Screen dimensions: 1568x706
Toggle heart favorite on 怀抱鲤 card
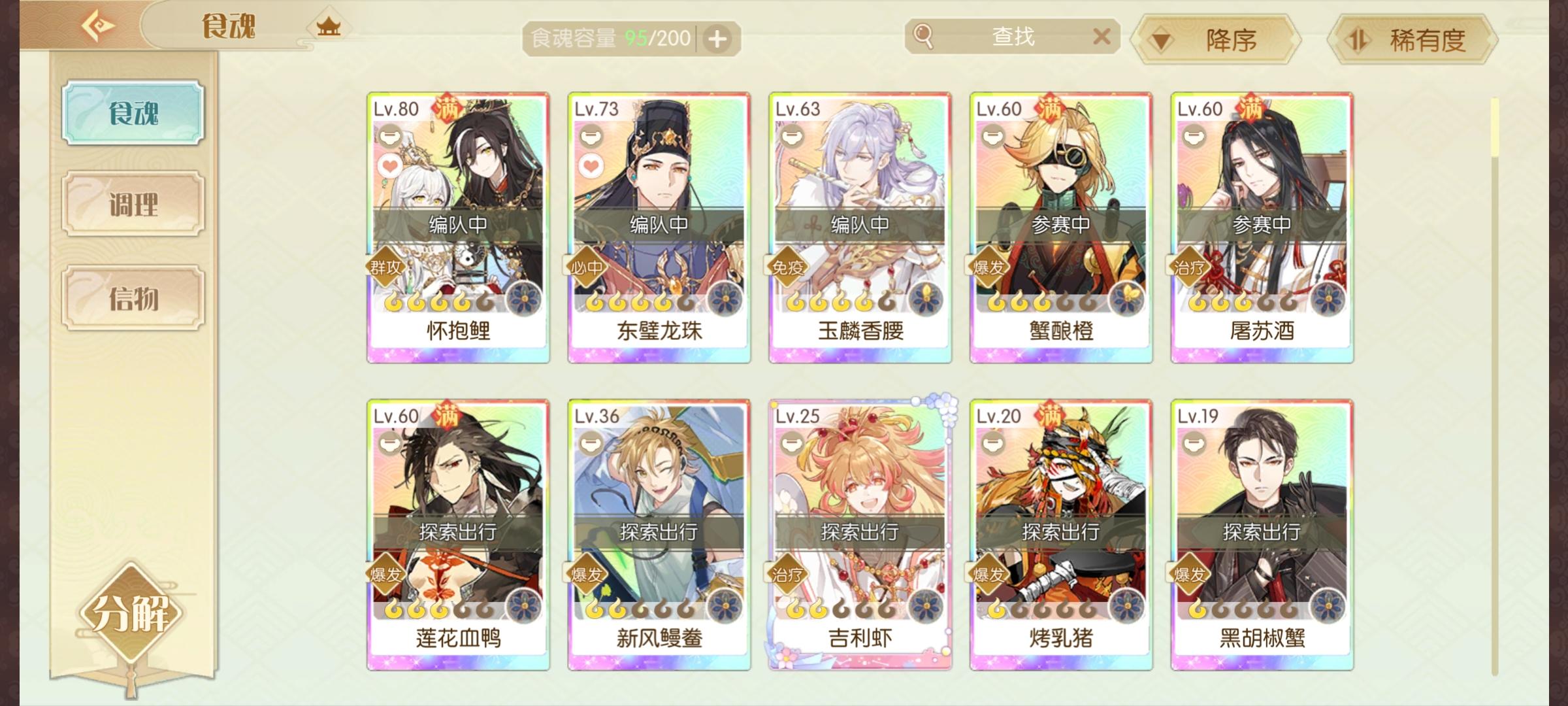(391, 166)
